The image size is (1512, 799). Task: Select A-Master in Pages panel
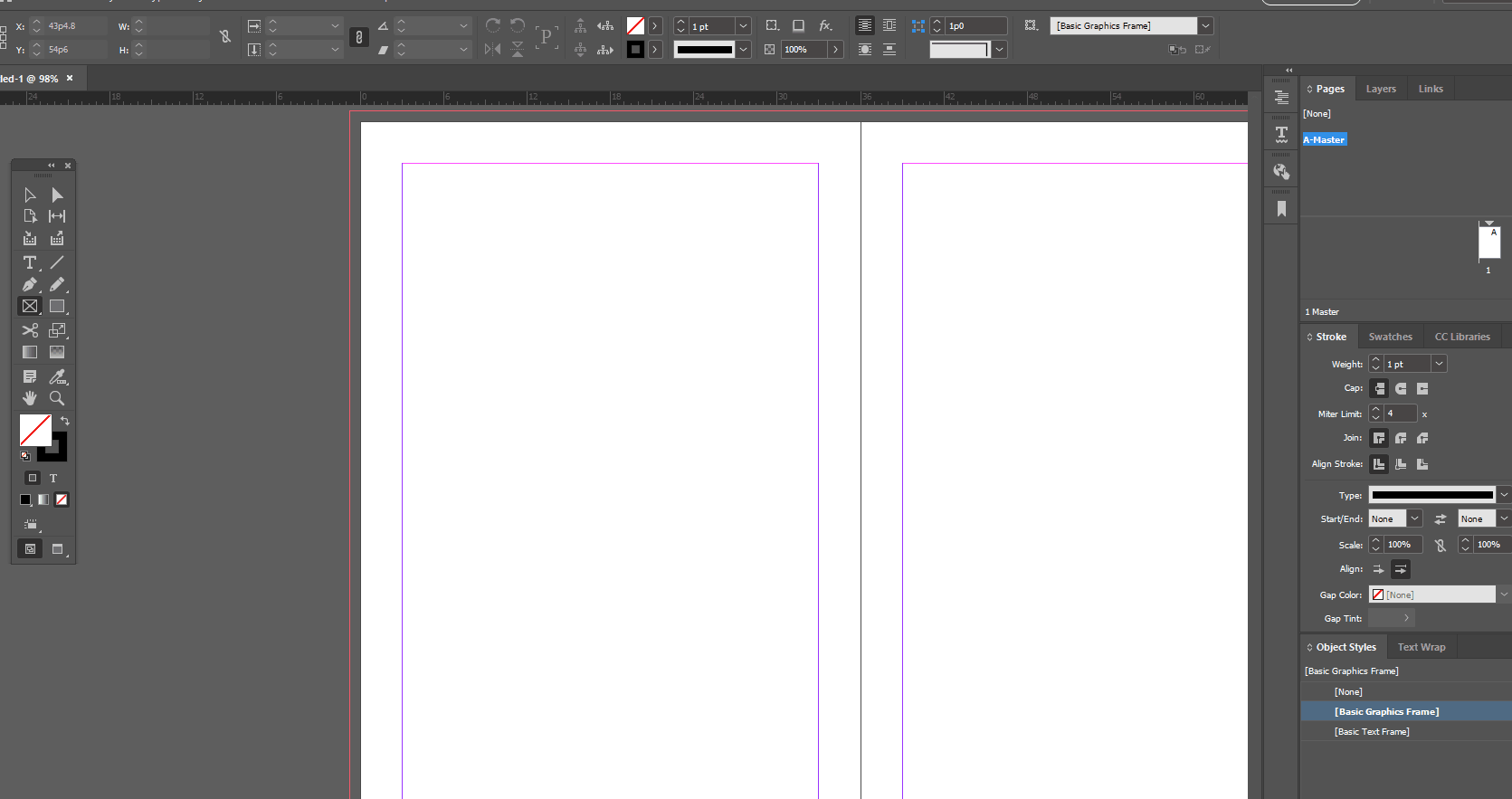pyautogui.click(x=1324, y=139)
